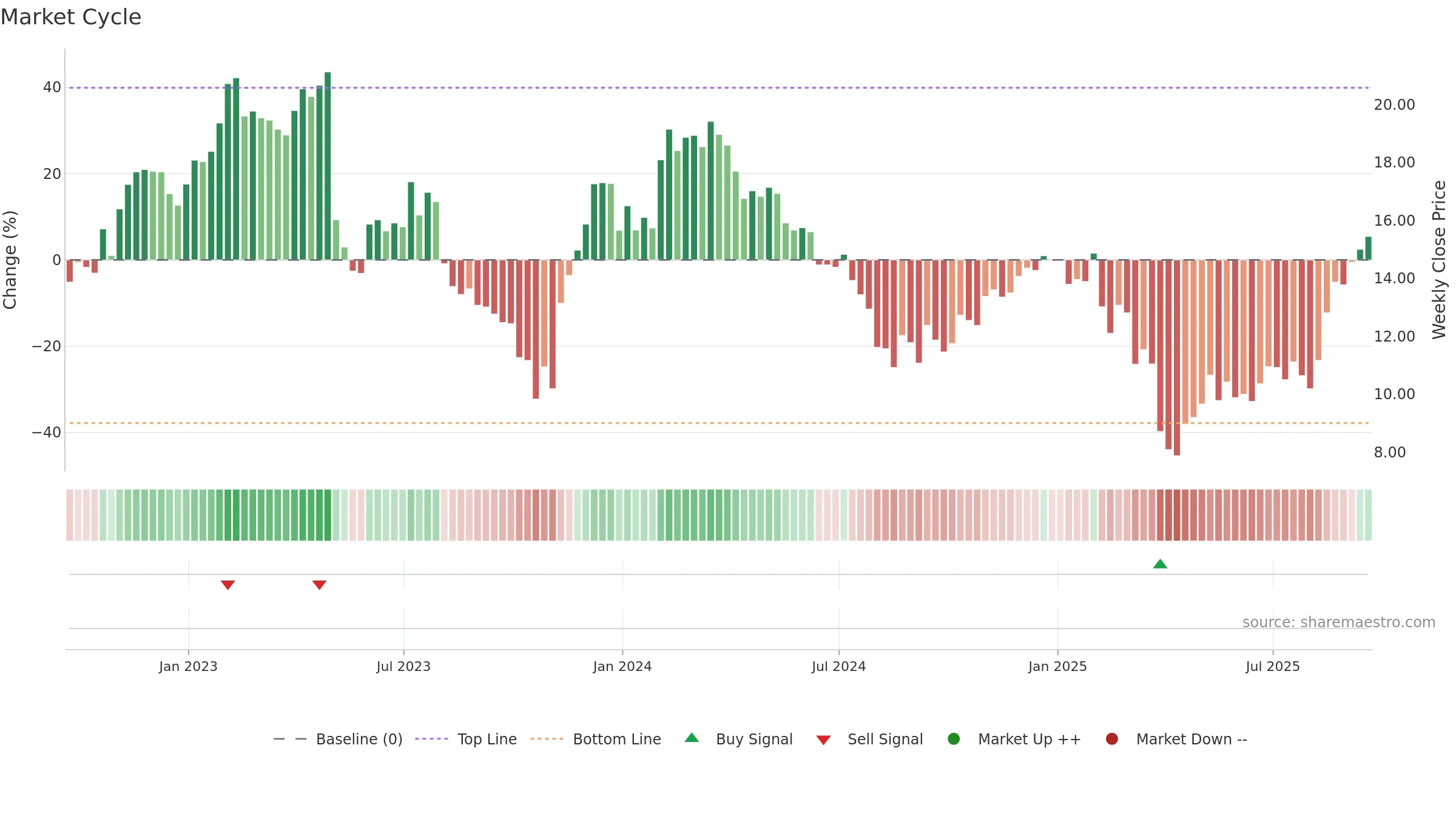Click the gray Baseline legend dash

(290, 739)
